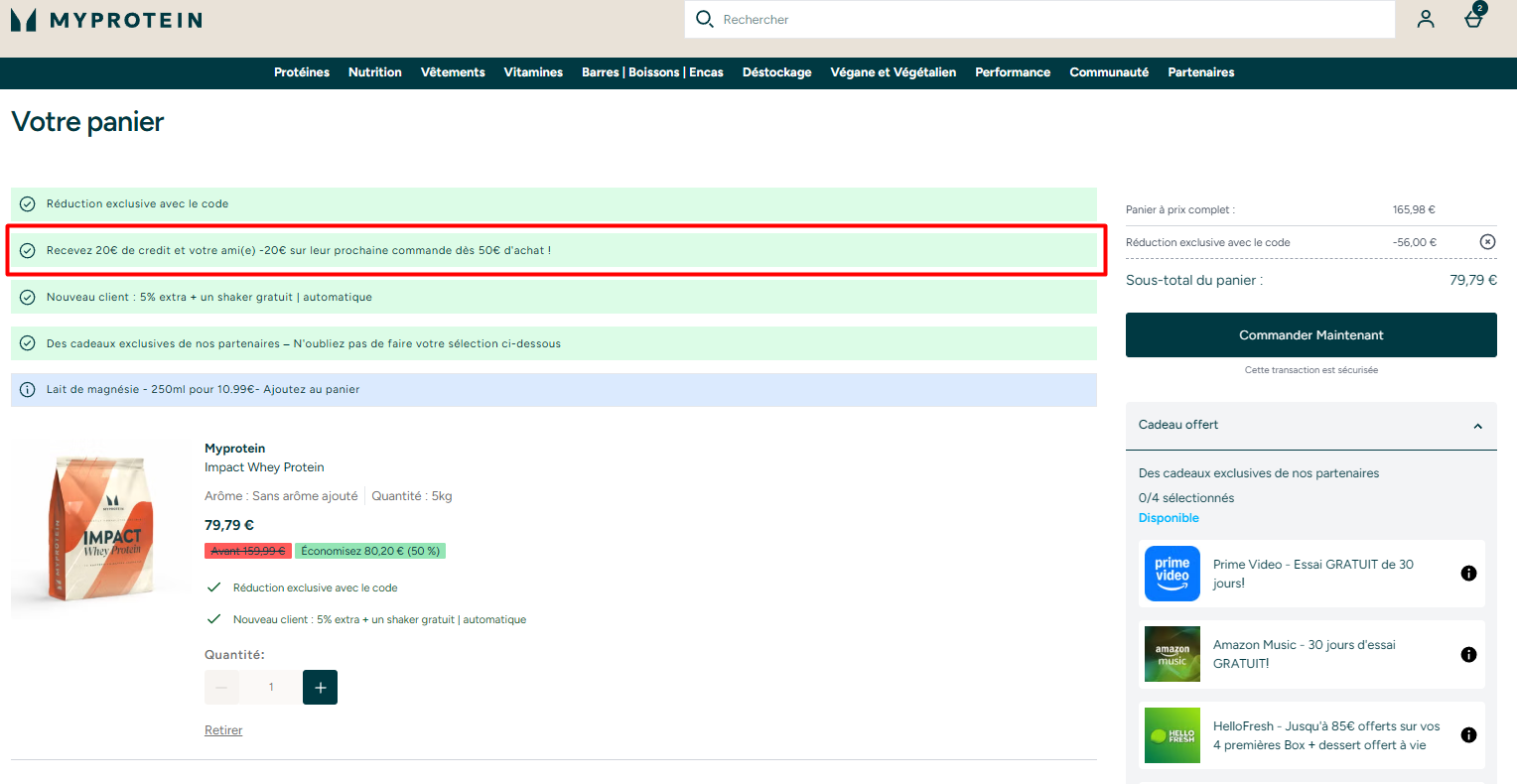This screenshot has height=784, width=1517.
Task: Open the Végane et Végétalien menu
Action: tap(893, 72)
